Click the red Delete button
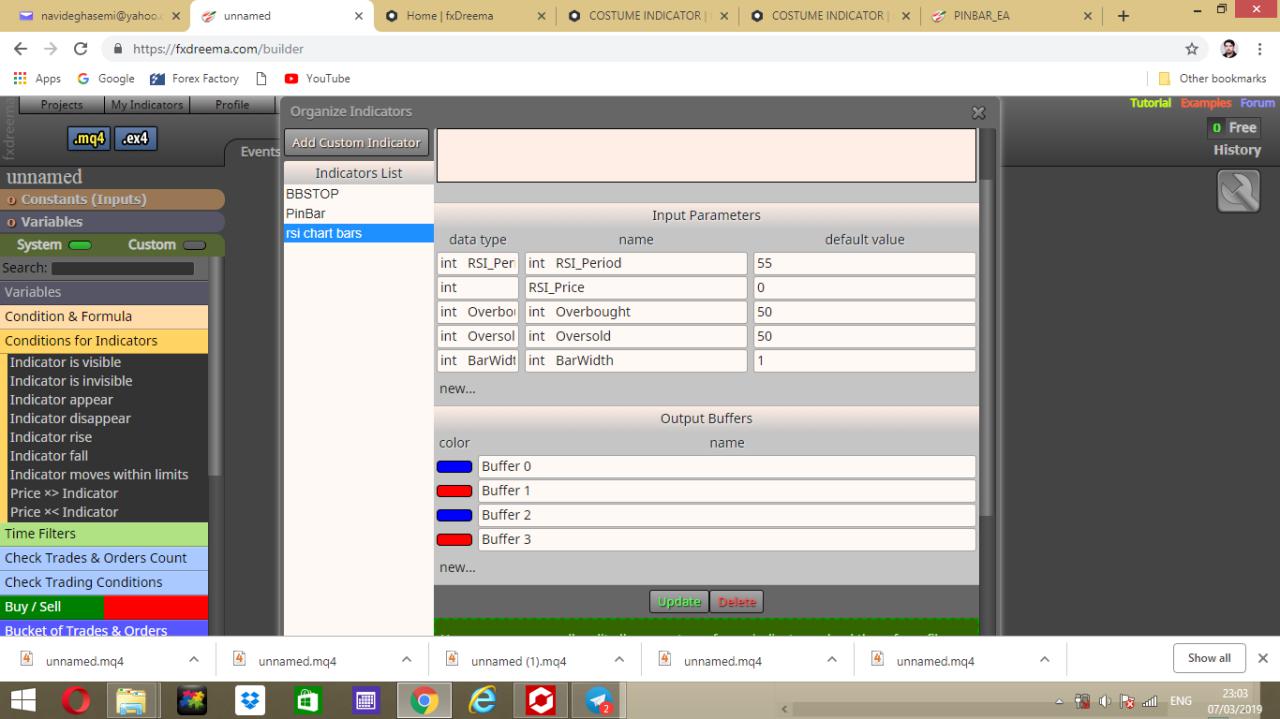 coord(737,601)
